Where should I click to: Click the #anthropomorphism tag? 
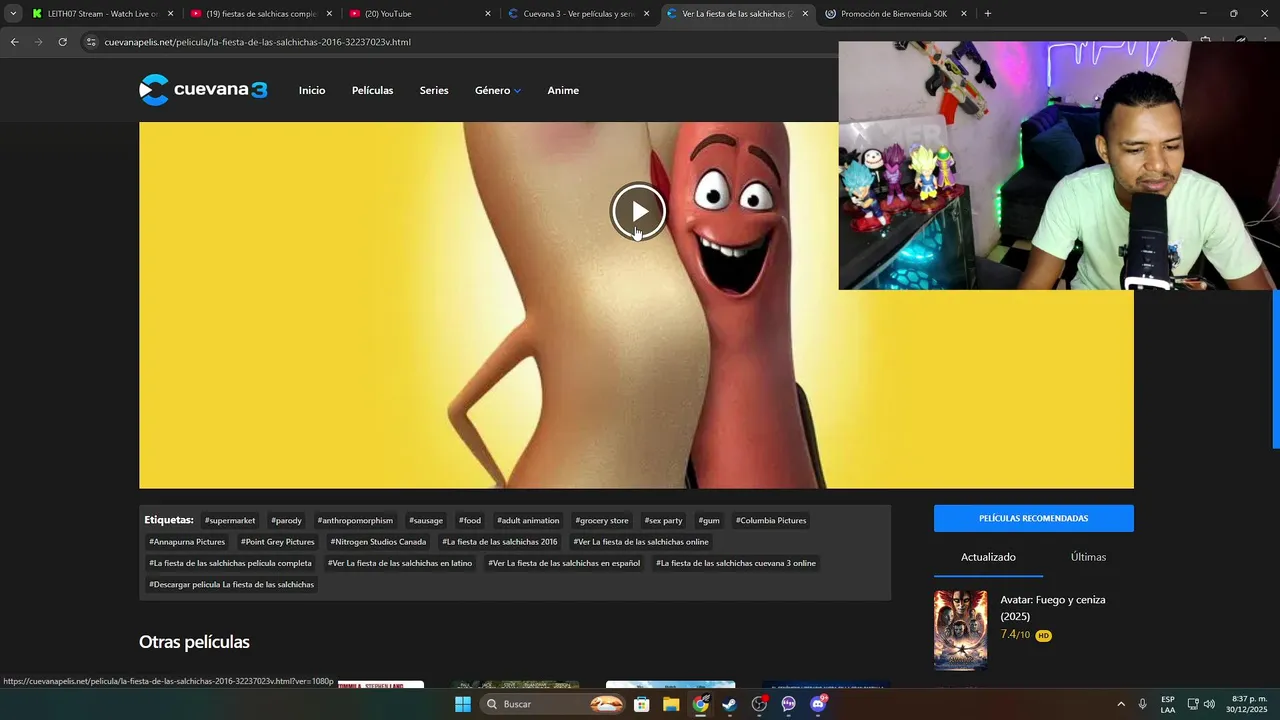point(355,520)
